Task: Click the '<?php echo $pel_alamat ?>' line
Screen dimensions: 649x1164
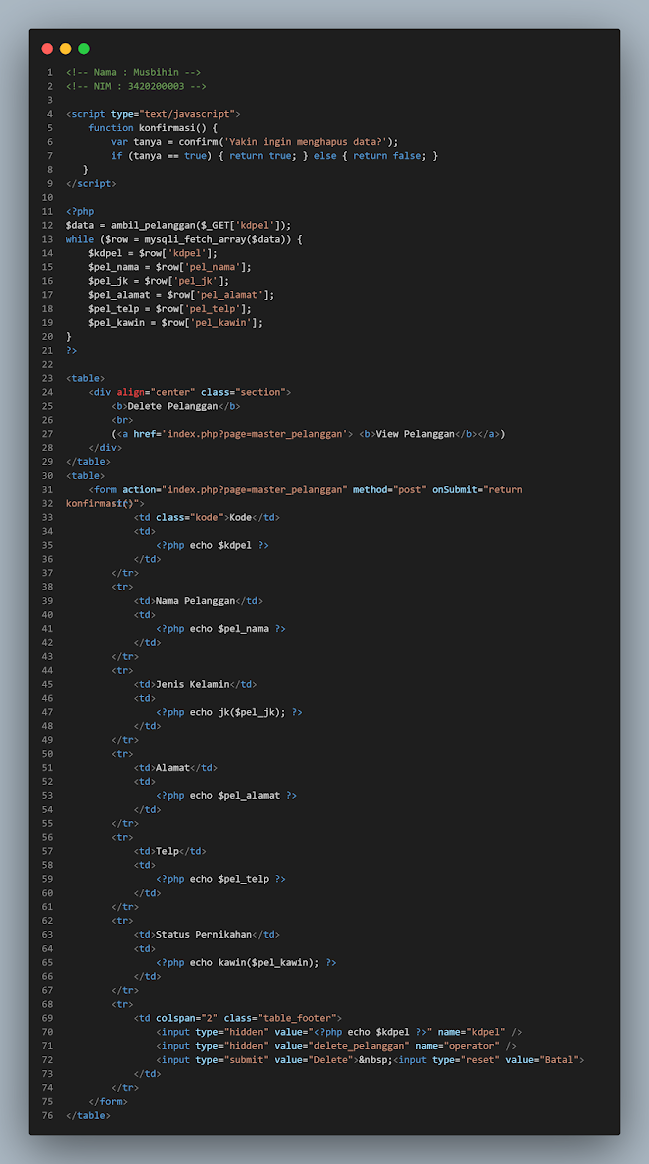Action: 226,796
